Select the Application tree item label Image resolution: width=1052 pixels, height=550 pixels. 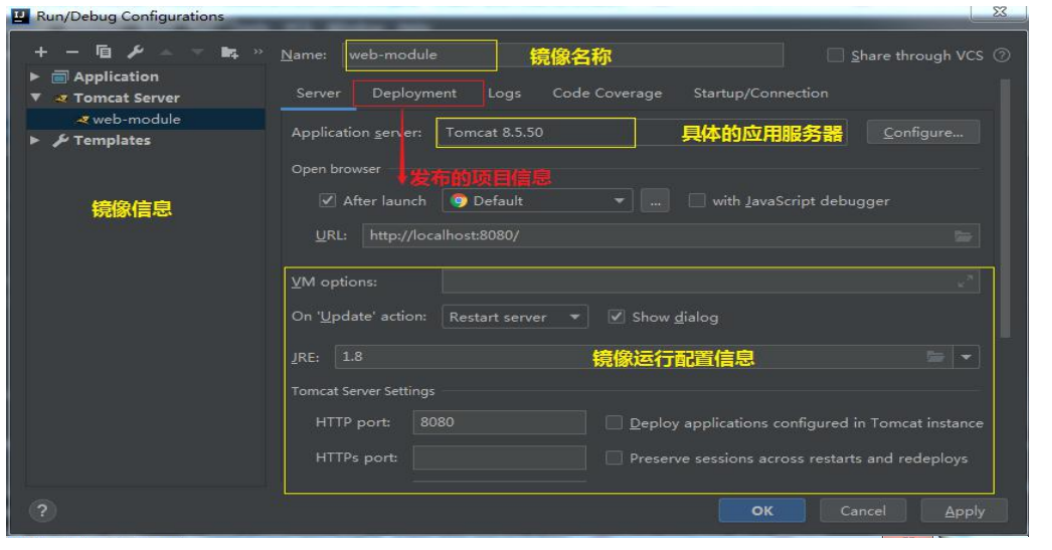coord(116,76)
